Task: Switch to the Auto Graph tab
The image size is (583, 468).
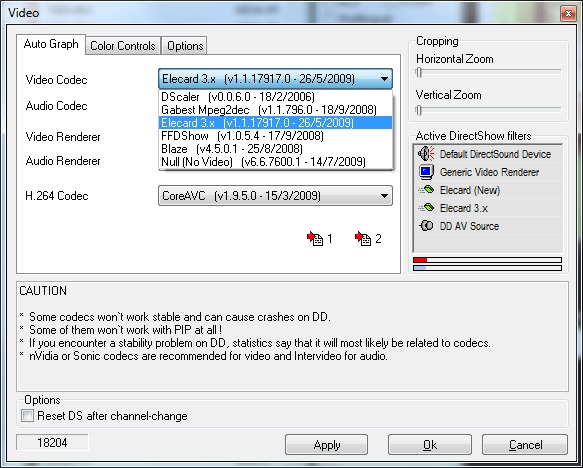Action: coord(51,44)
